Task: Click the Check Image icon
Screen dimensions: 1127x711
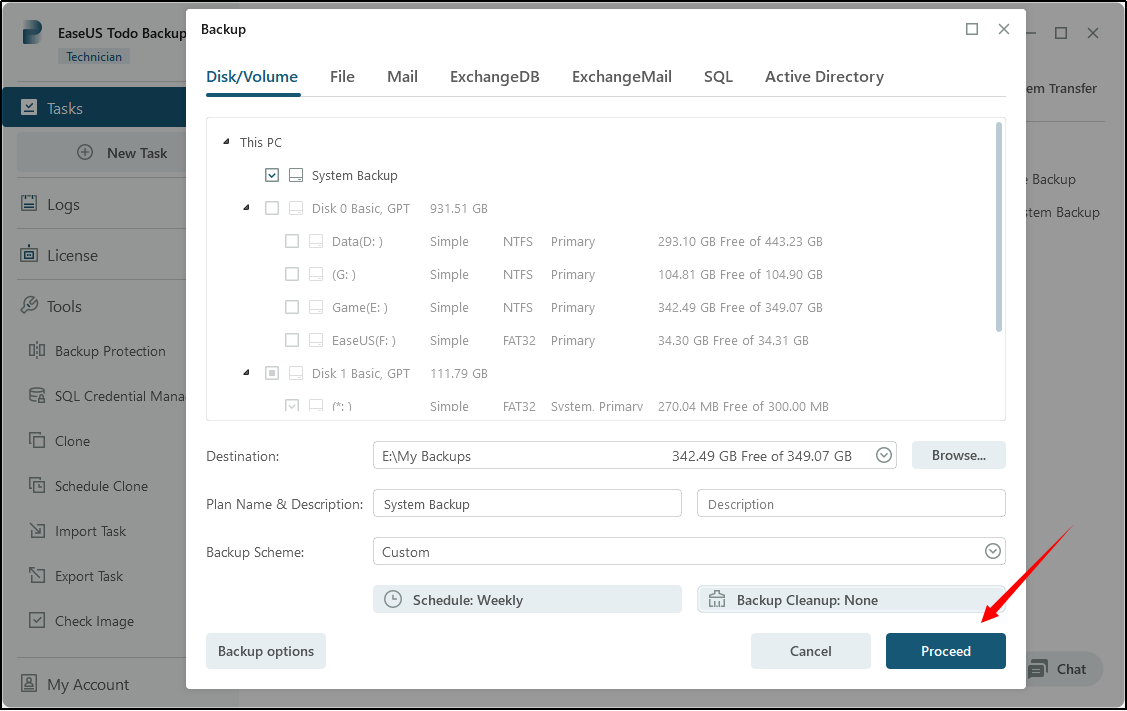Action: tap(37, 621)
